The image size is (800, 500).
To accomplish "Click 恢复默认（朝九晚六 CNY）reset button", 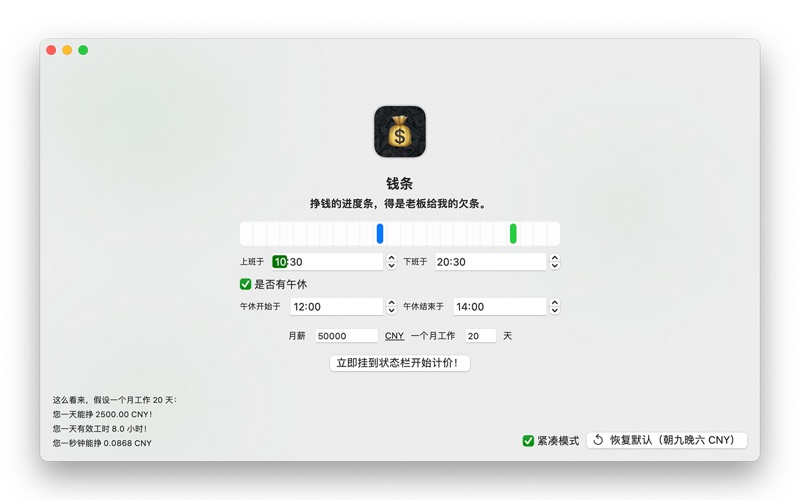I will (x=666, y=440).
